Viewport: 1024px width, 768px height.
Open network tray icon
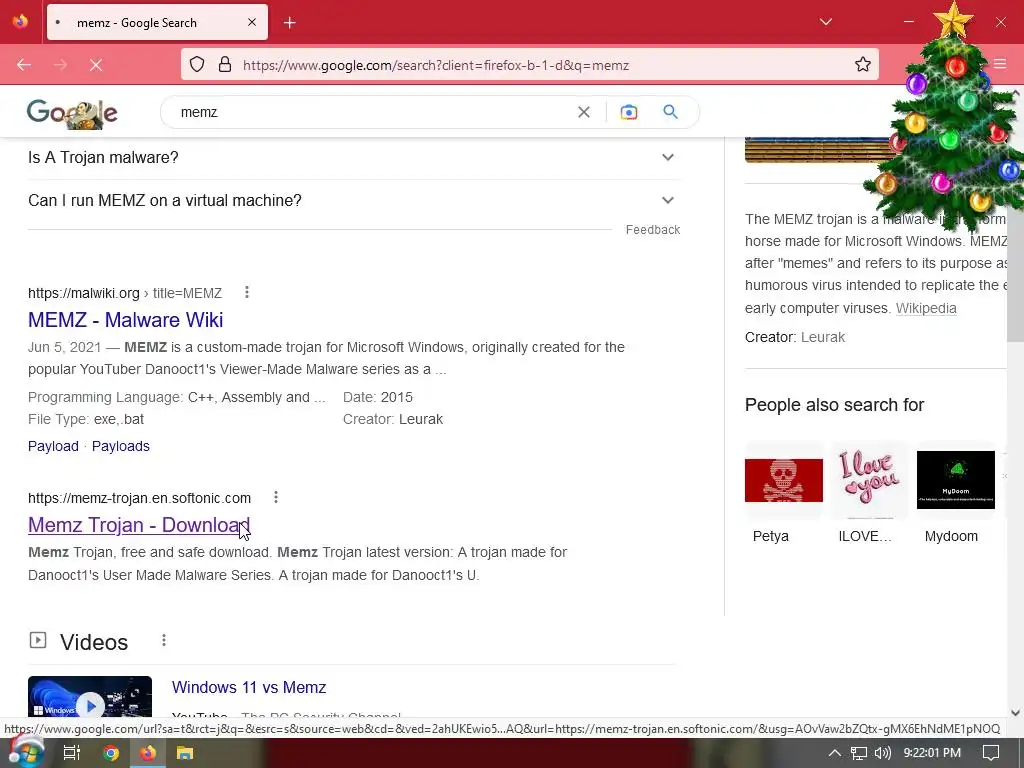tap(859, 753)
